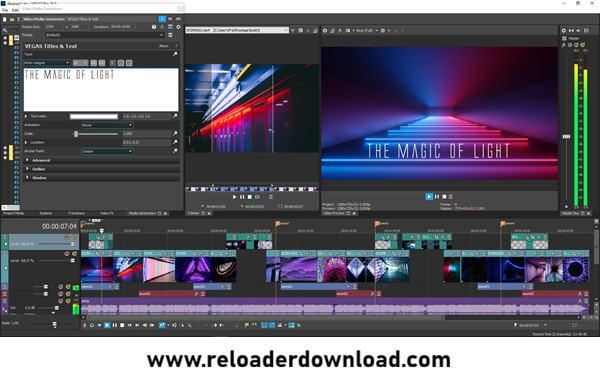Toggle Automatic Crossfades on timeline toolbar
Screen dimensions: 600x381
272,325
